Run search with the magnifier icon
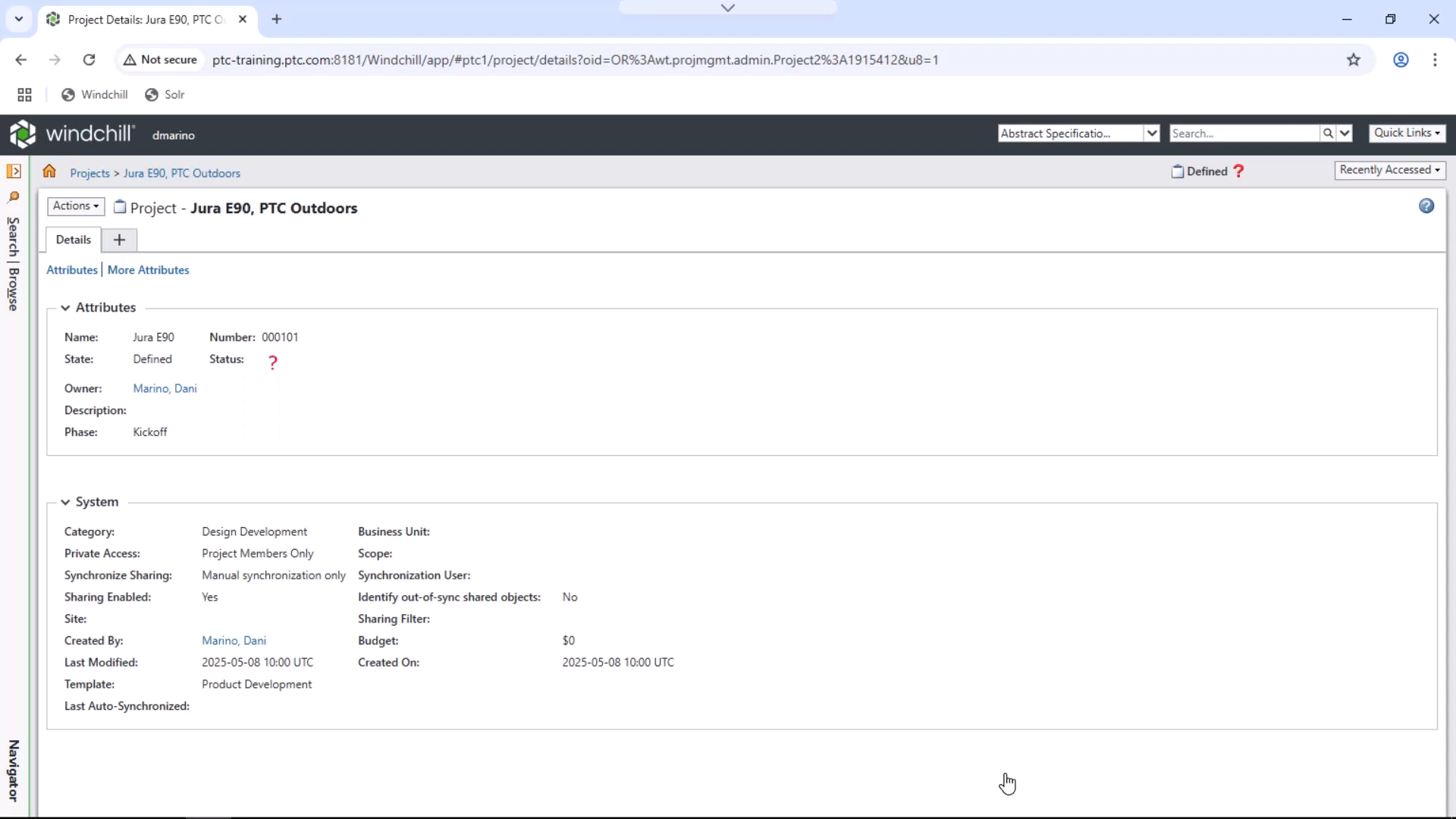This screenshot has width=1456, height=819. (1328, 133)
